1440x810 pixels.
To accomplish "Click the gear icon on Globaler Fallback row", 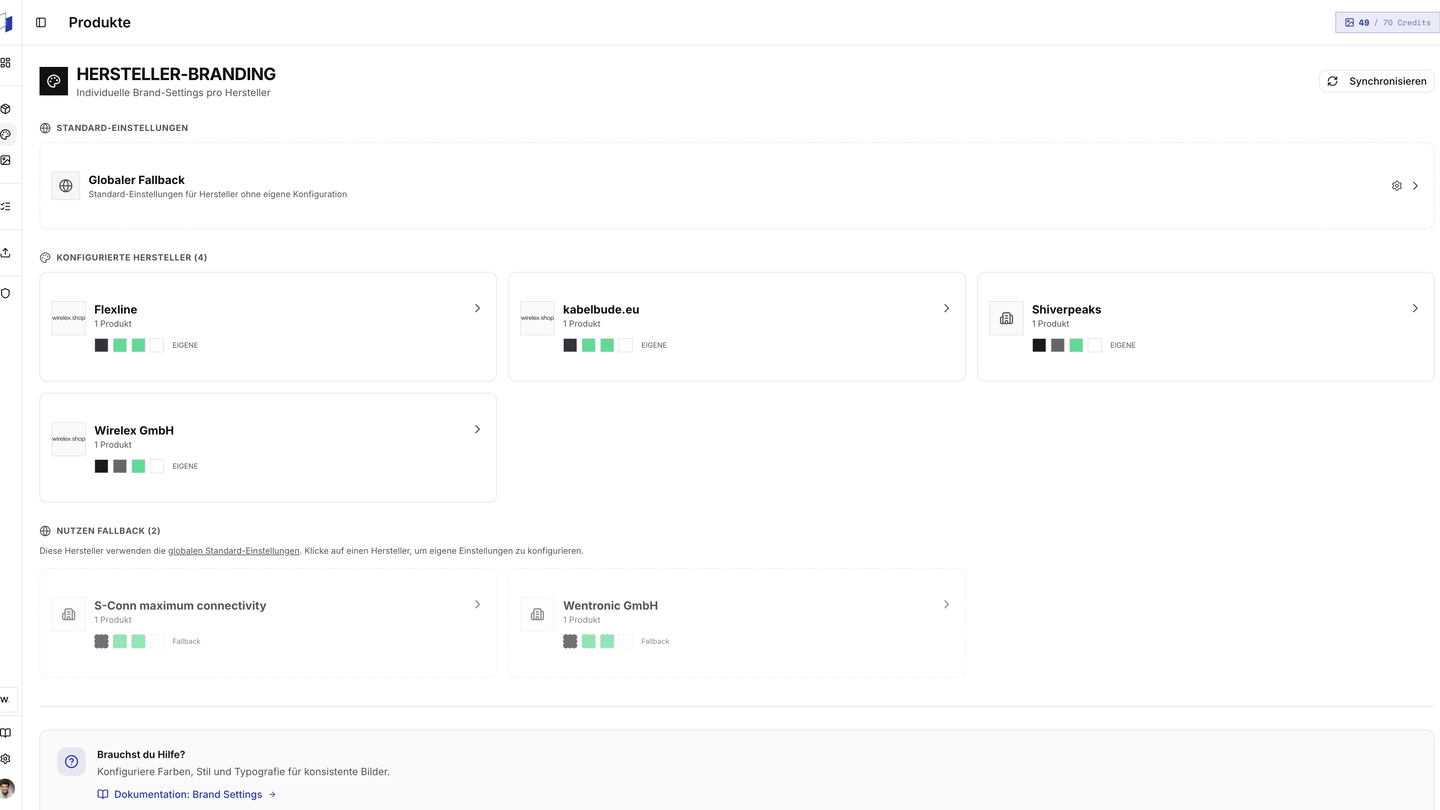I will pyautogui.click(x=1397, y=186).
